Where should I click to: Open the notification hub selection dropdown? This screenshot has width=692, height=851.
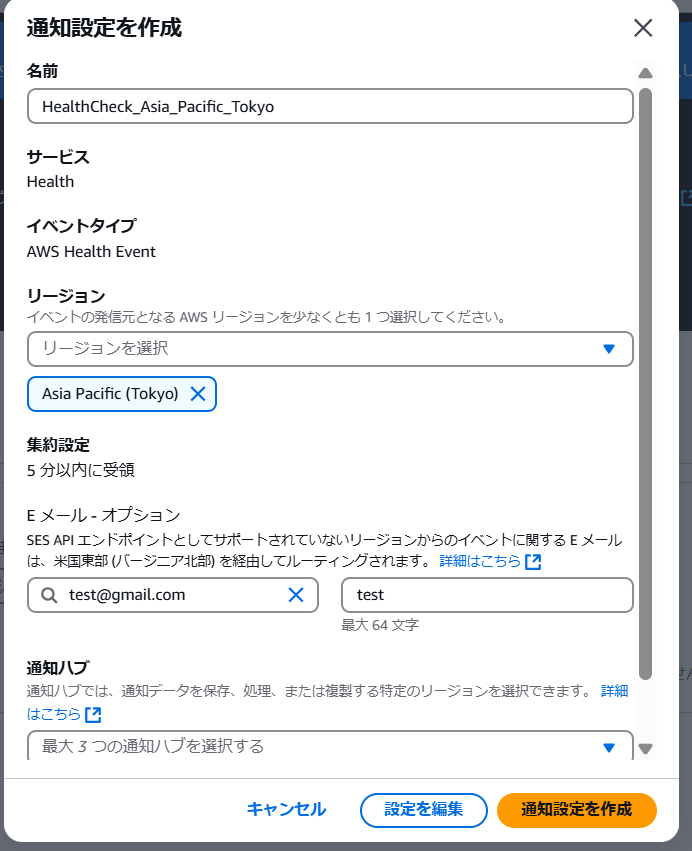pyautogui.click(x=330, y=746)
